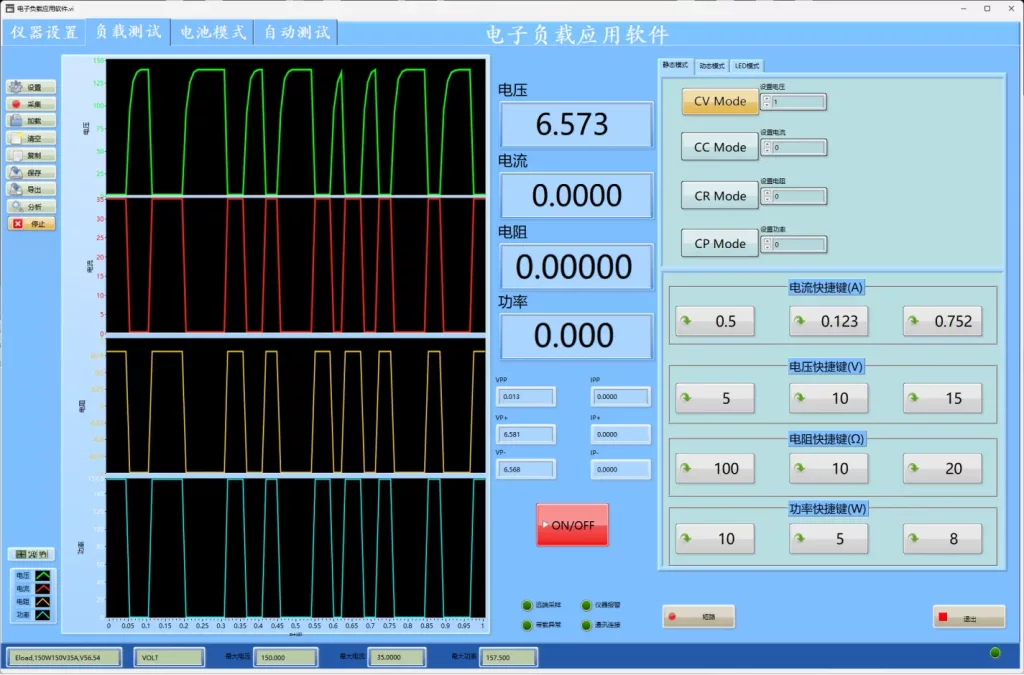
Task: Click the stepper arrows of 设置电阻 field
Action: pyautogui.click(x=767, y=196)
